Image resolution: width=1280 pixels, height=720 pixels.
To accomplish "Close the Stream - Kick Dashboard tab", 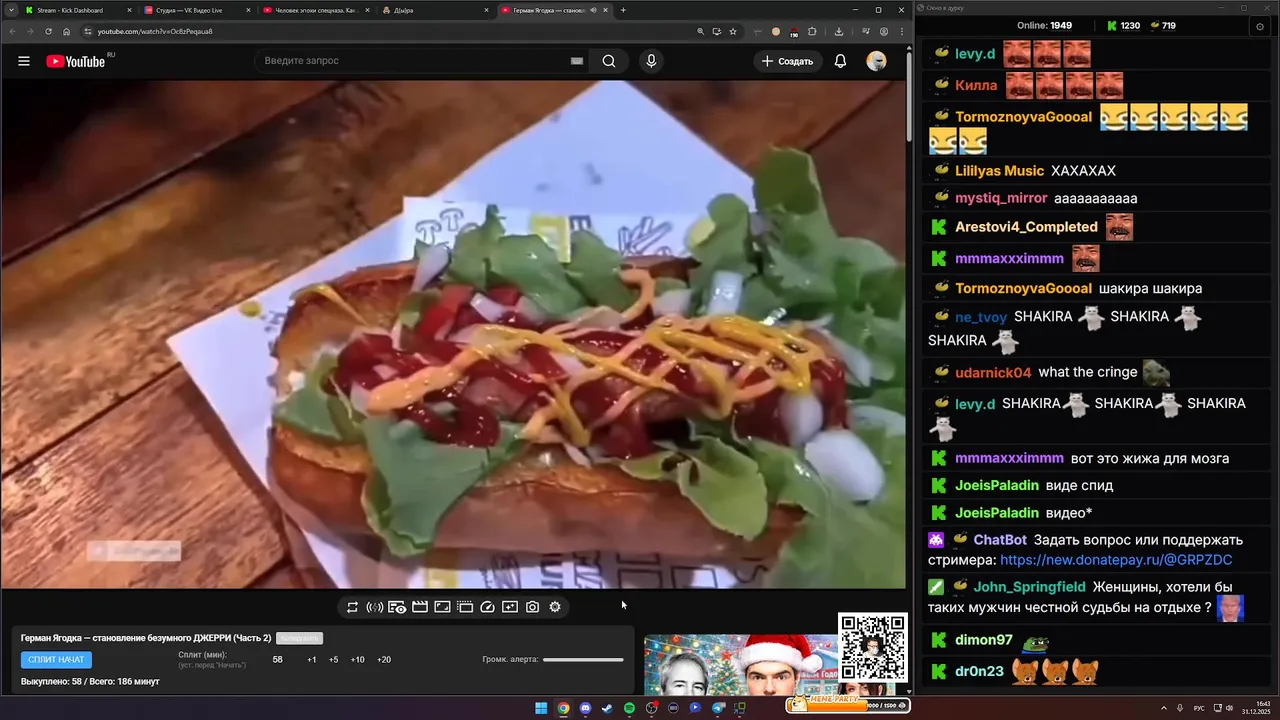I will coord(129,10).
